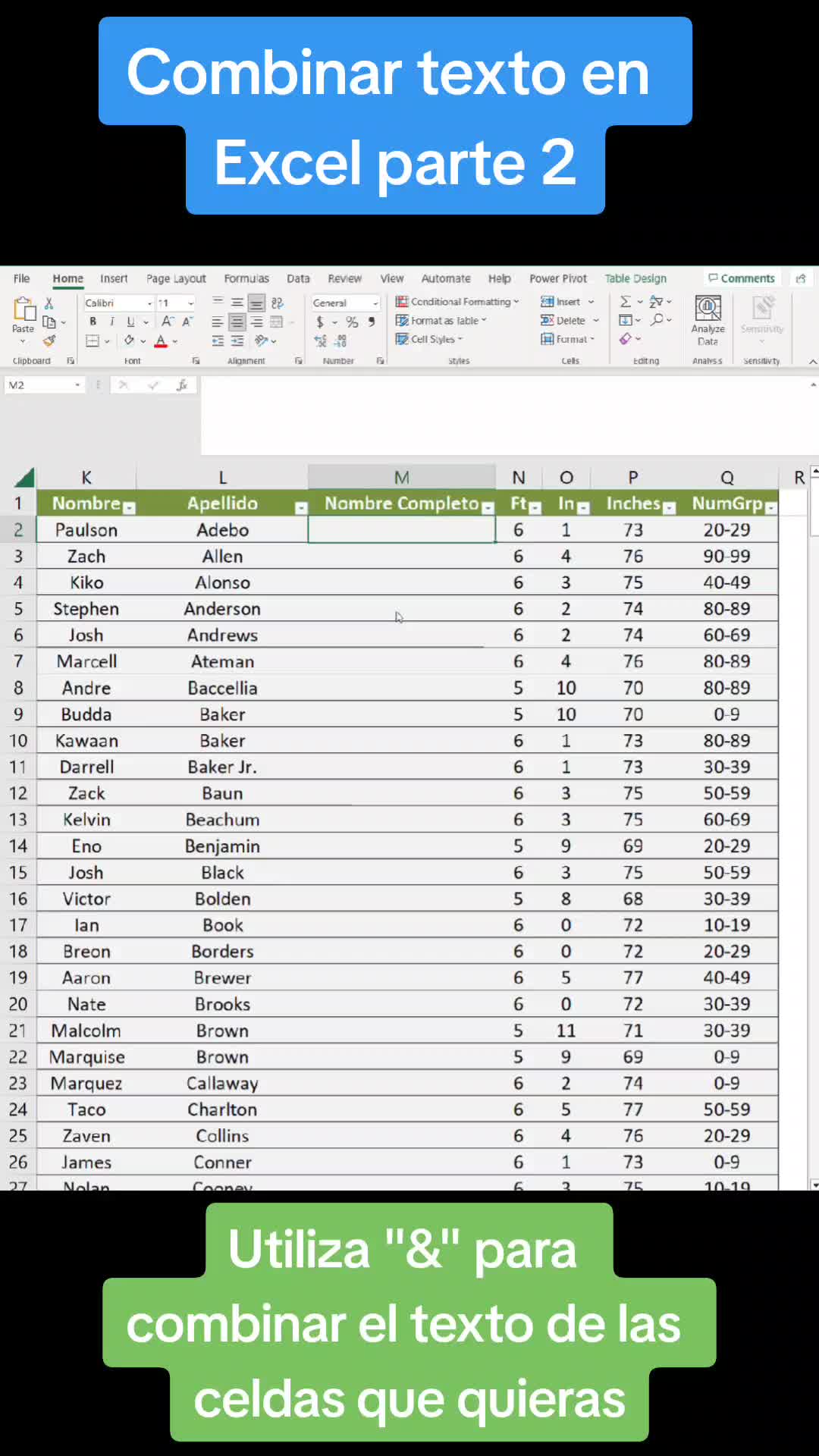This screenshot has width=819, height=1456.
Task: Apply comma style format
Action: coord(372,322)
